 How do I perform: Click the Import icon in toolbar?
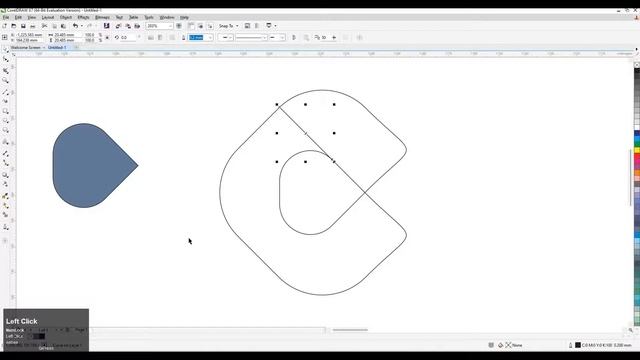click(118, 26)
